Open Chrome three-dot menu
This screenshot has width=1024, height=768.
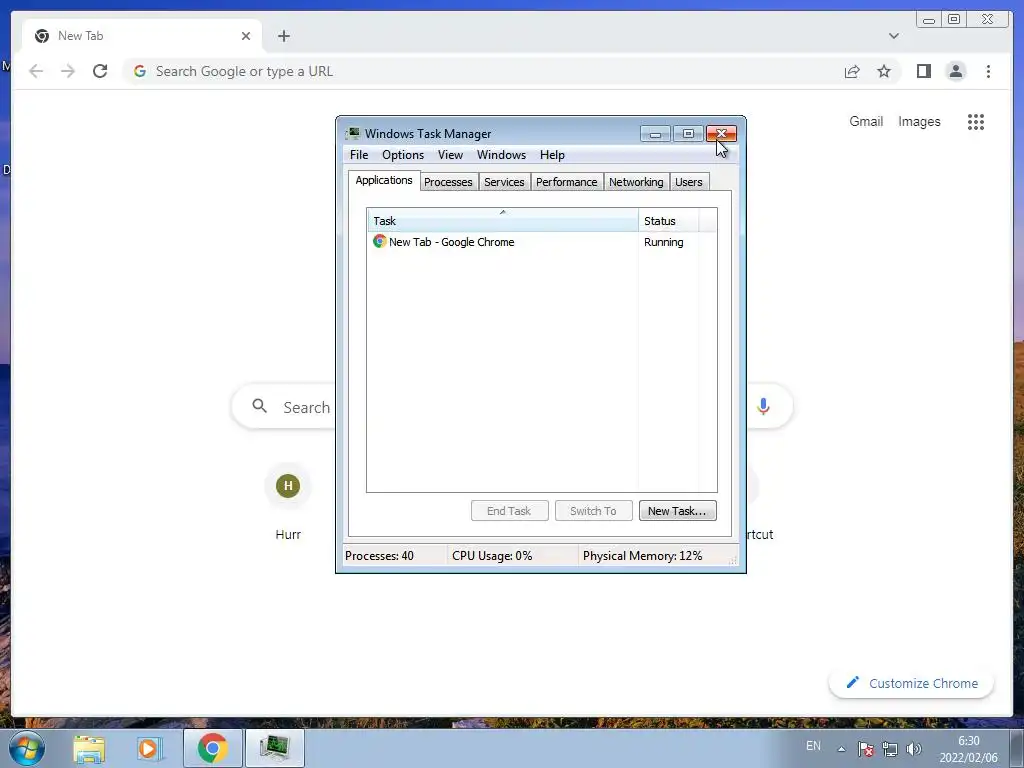click(x=988, y=71)
